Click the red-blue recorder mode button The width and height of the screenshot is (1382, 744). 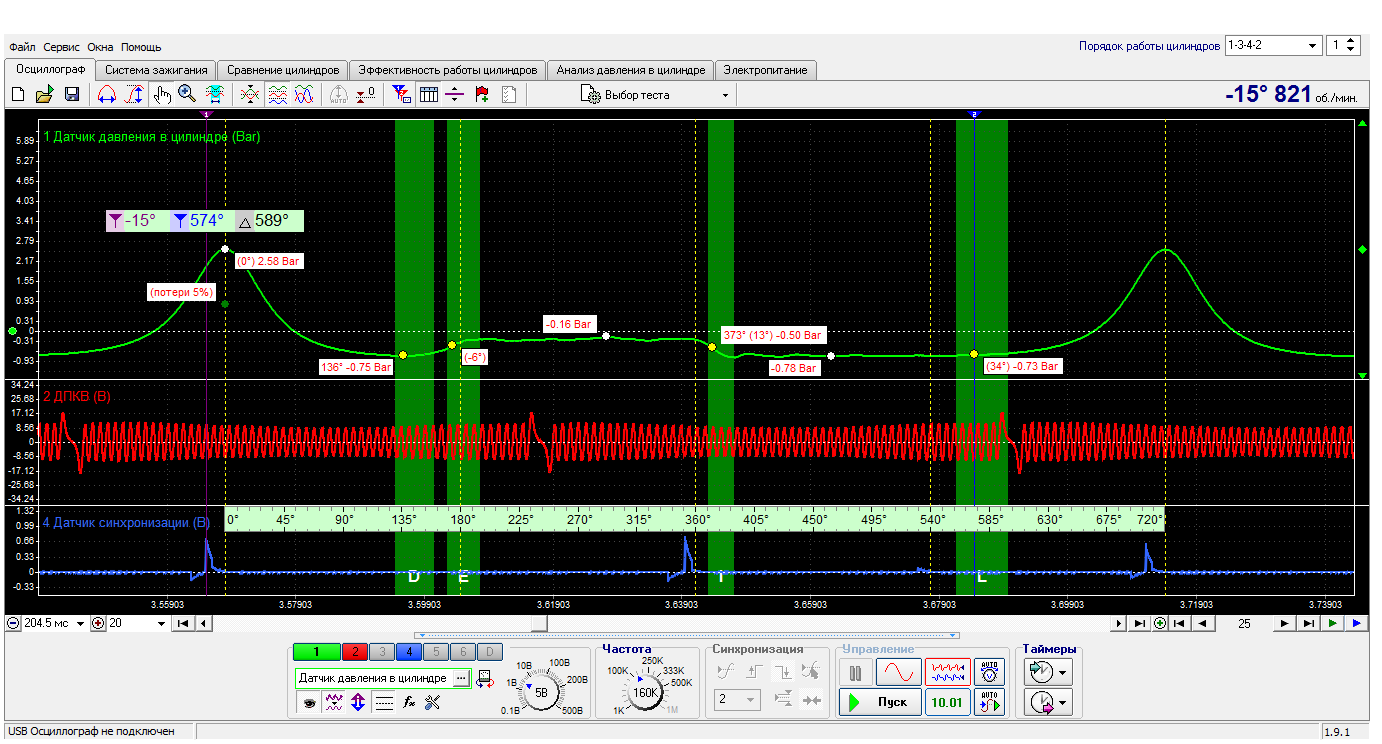click(946, 671)
